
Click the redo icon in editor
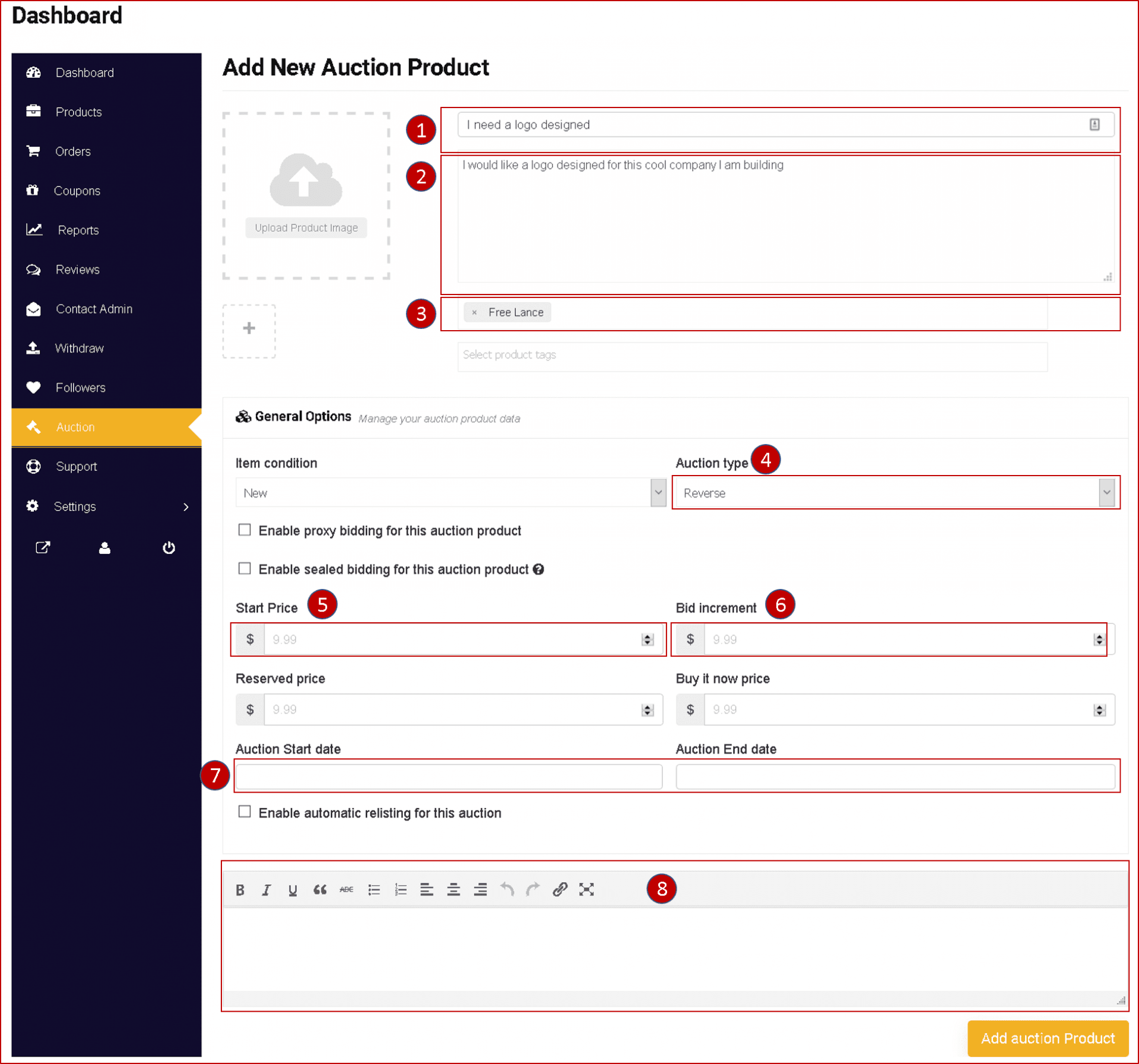point(533,889)
